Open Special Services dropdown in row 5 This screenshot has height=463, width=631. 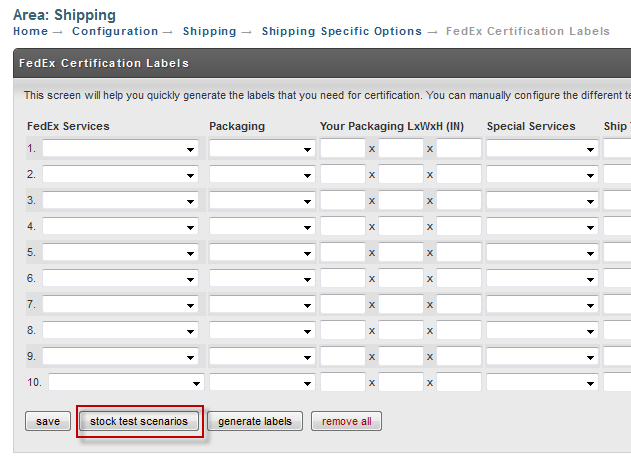pyautogui.click(x=542, y=253)
